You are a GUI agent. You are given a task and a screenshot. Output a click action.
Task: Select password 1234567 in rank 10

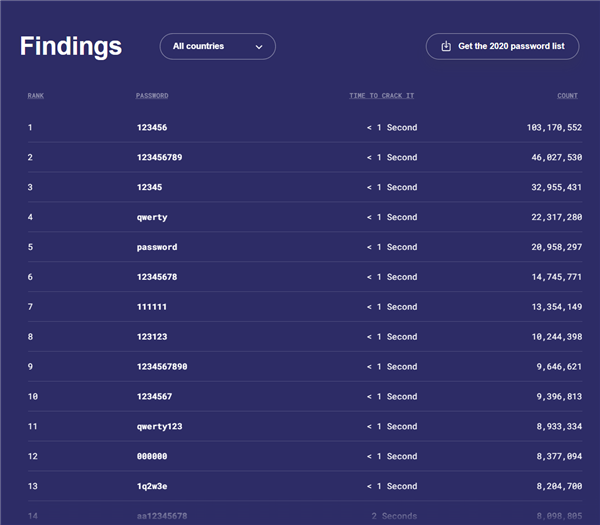pyautogui.click(x=155, y=396)
